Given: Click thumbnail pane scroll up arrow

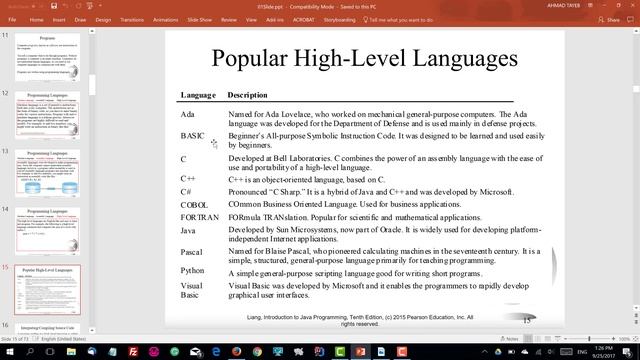Looking at the screenshot, I should 92,31.
